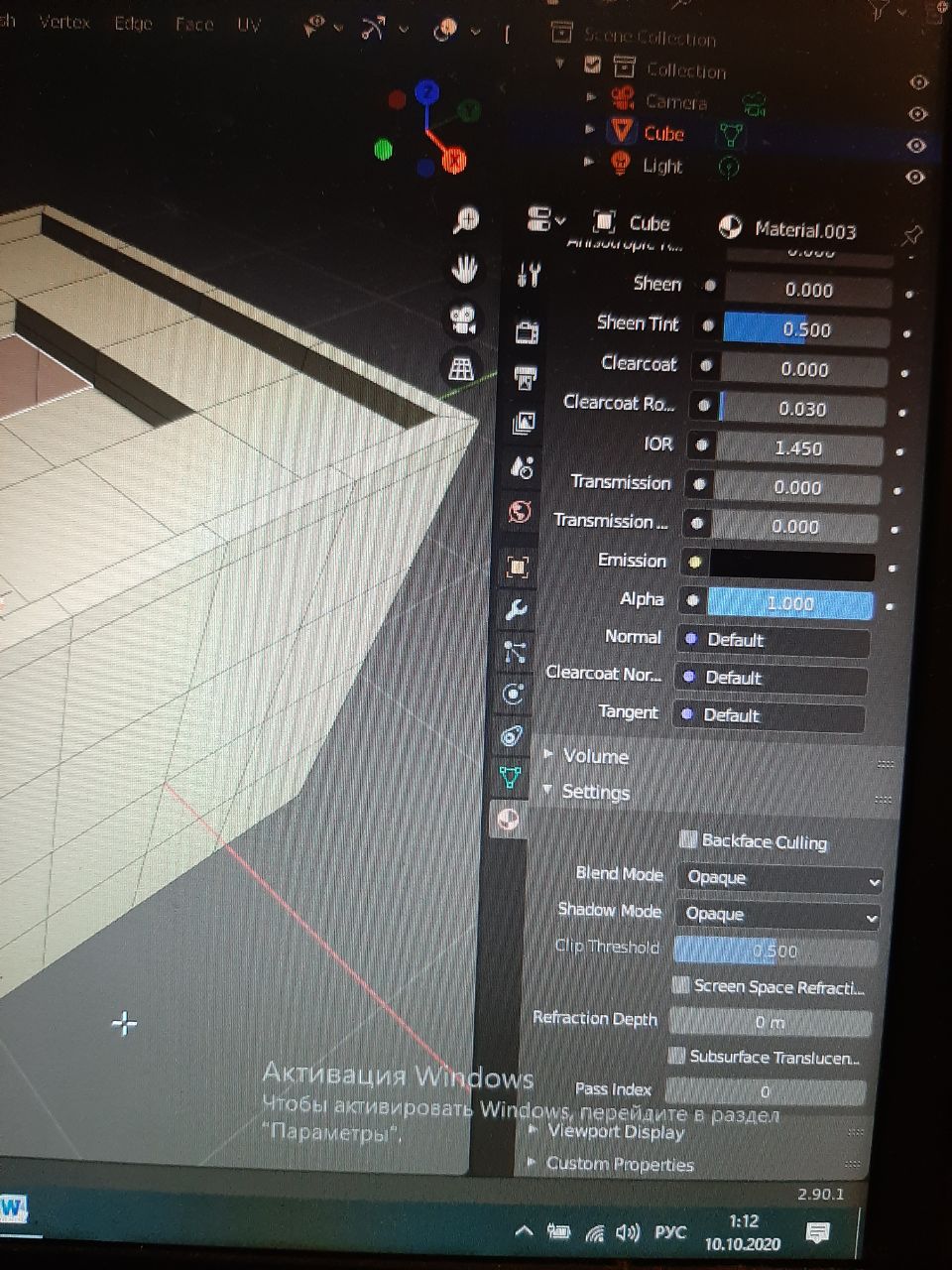The width and height of the screenshot is (952, 1270).
Task: Open the Physics properties tab
Action: pos(513,694)
